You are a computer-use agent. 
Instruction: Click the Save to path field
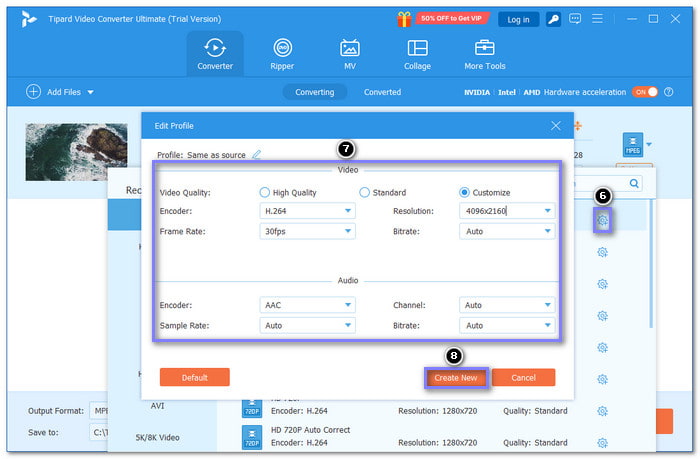99,432
